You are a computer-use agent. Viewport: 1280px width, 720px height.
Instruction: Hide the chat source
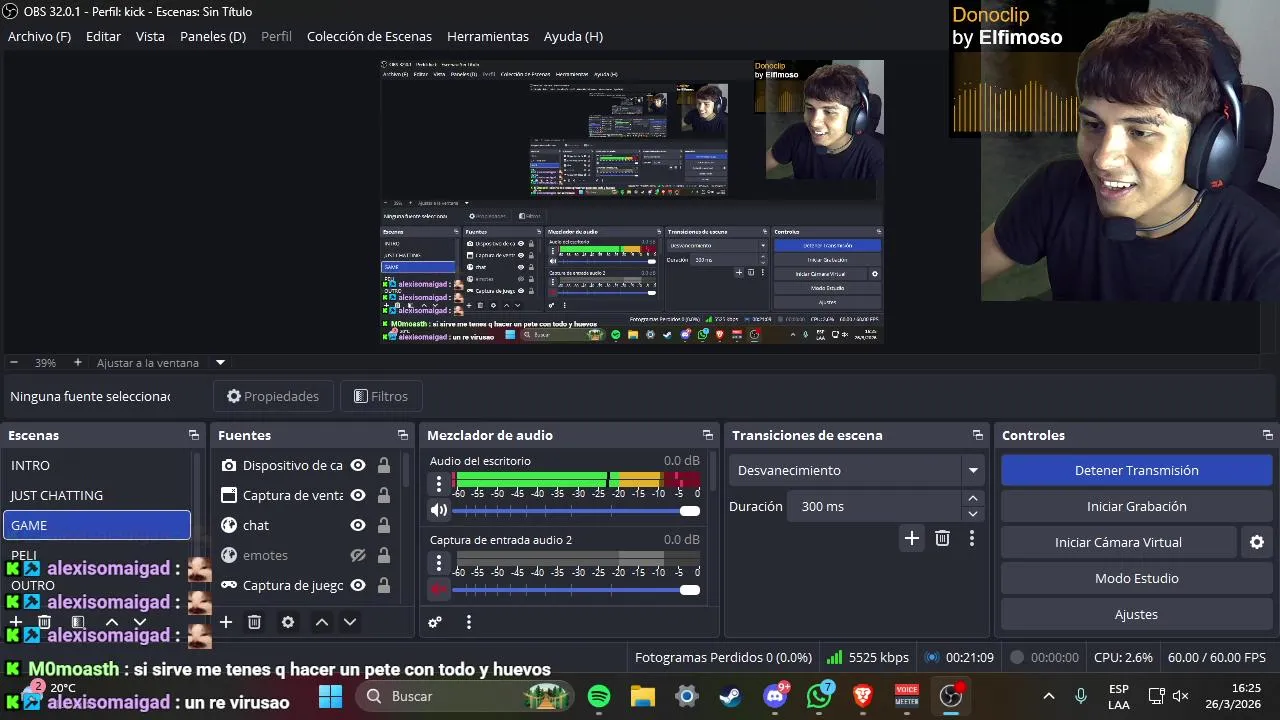tap(357, 525)
